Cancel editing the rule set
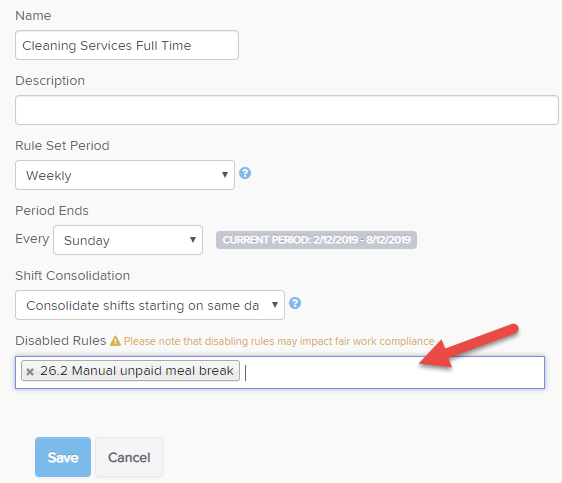 click(x=129, y=457)
